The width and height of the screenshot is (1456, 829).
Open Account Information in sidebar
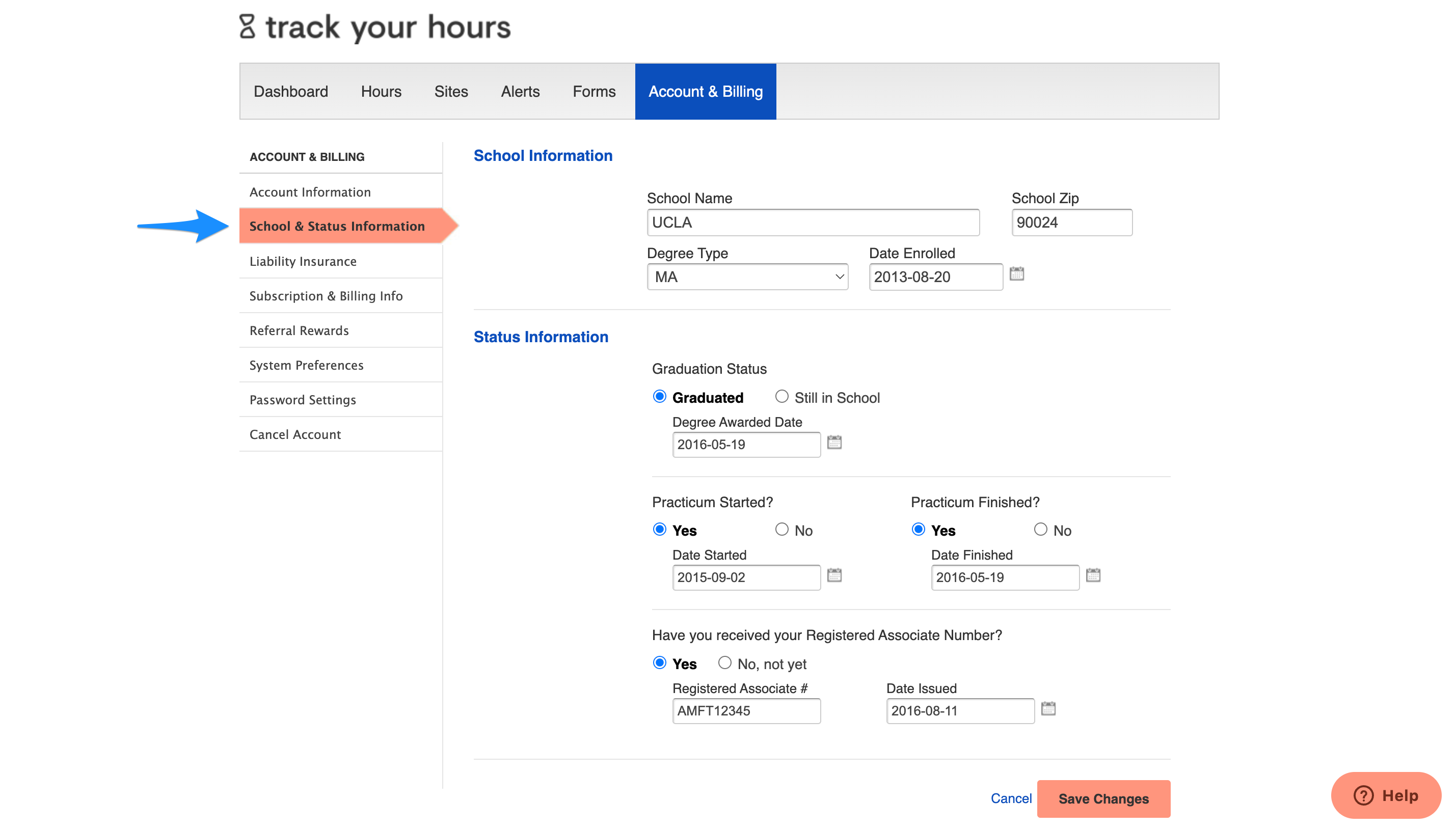coord(341,192)
